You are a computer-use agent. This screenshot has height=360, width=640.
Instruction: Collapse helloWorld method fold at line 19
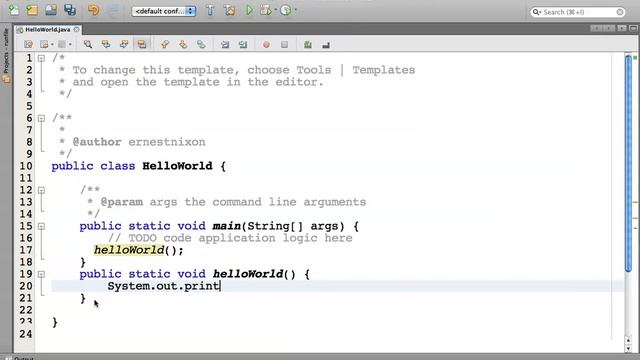point(41,274)
